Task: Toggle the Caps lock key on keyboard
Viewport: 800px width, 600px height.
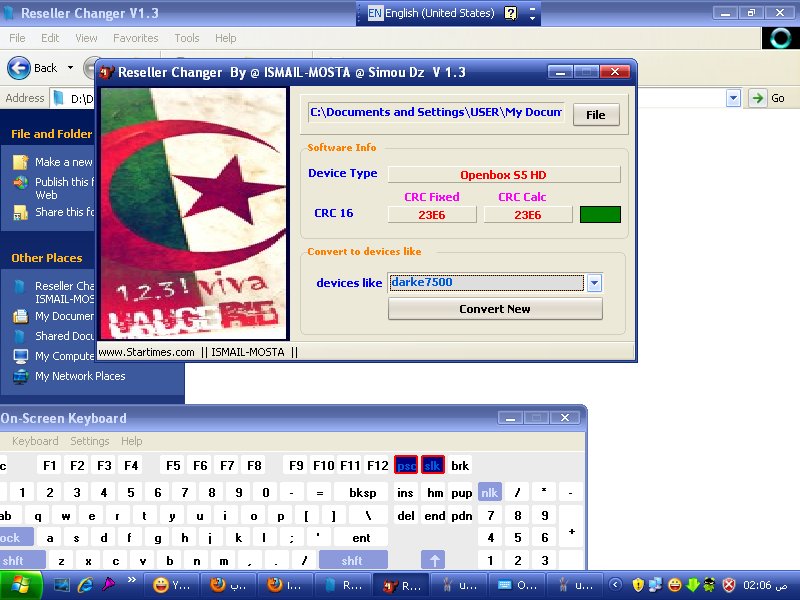Action: (16, 538)
